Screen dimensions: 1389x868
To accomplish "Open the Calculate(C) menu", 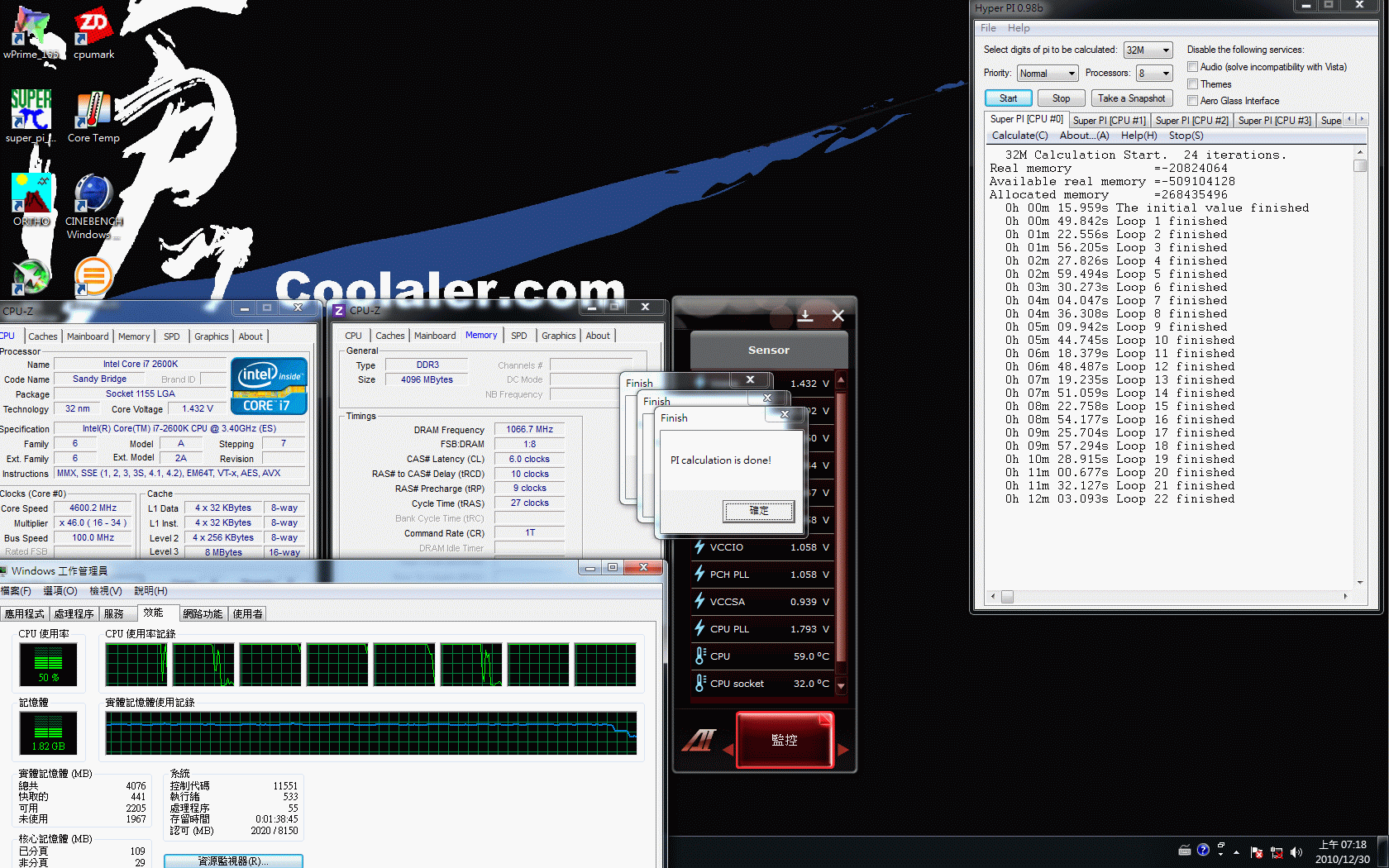I will point(1019,136).
